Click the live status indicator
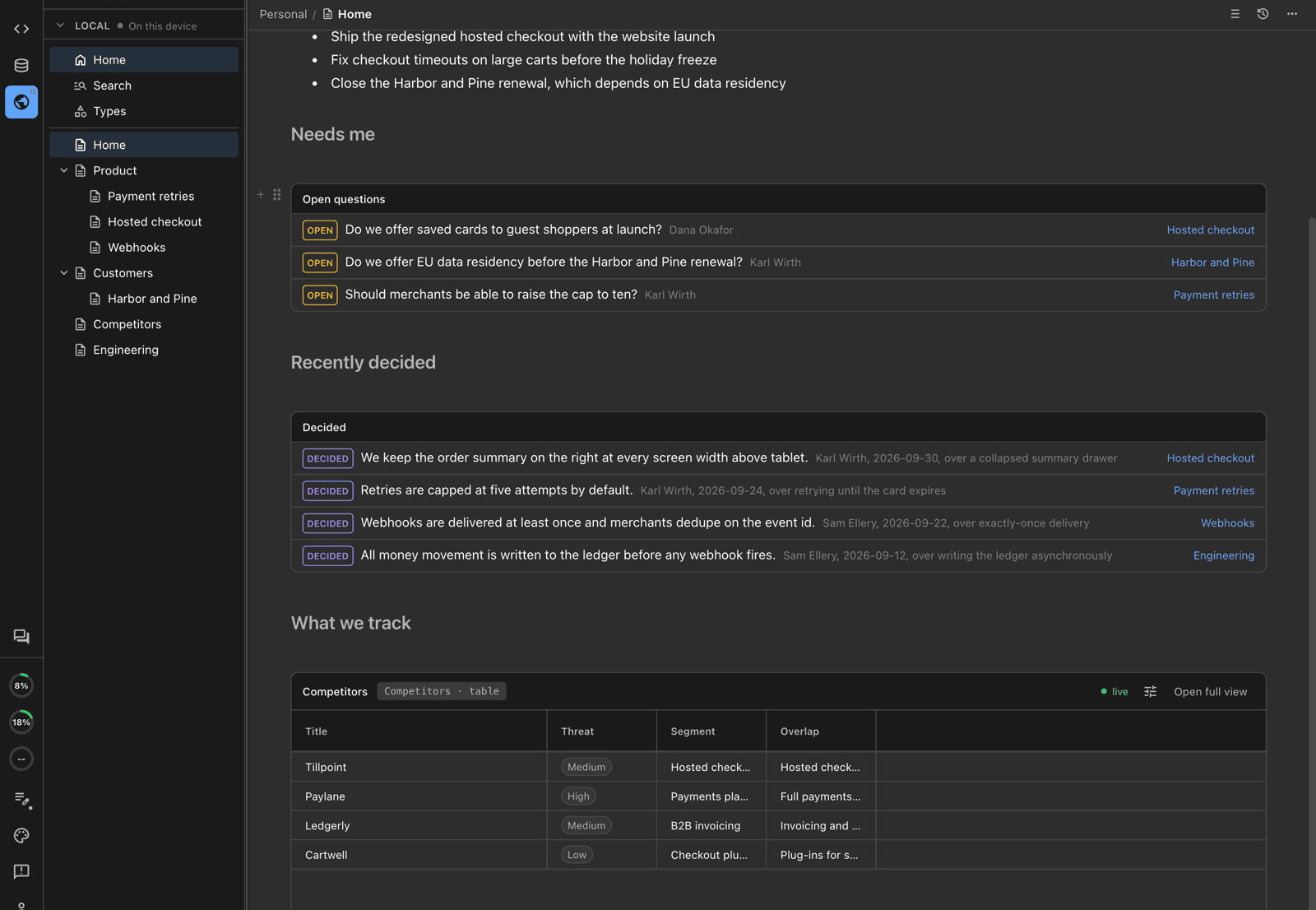Image resolution: width=1316 pixels, height=910 pixels. (x=1114, y=691)
